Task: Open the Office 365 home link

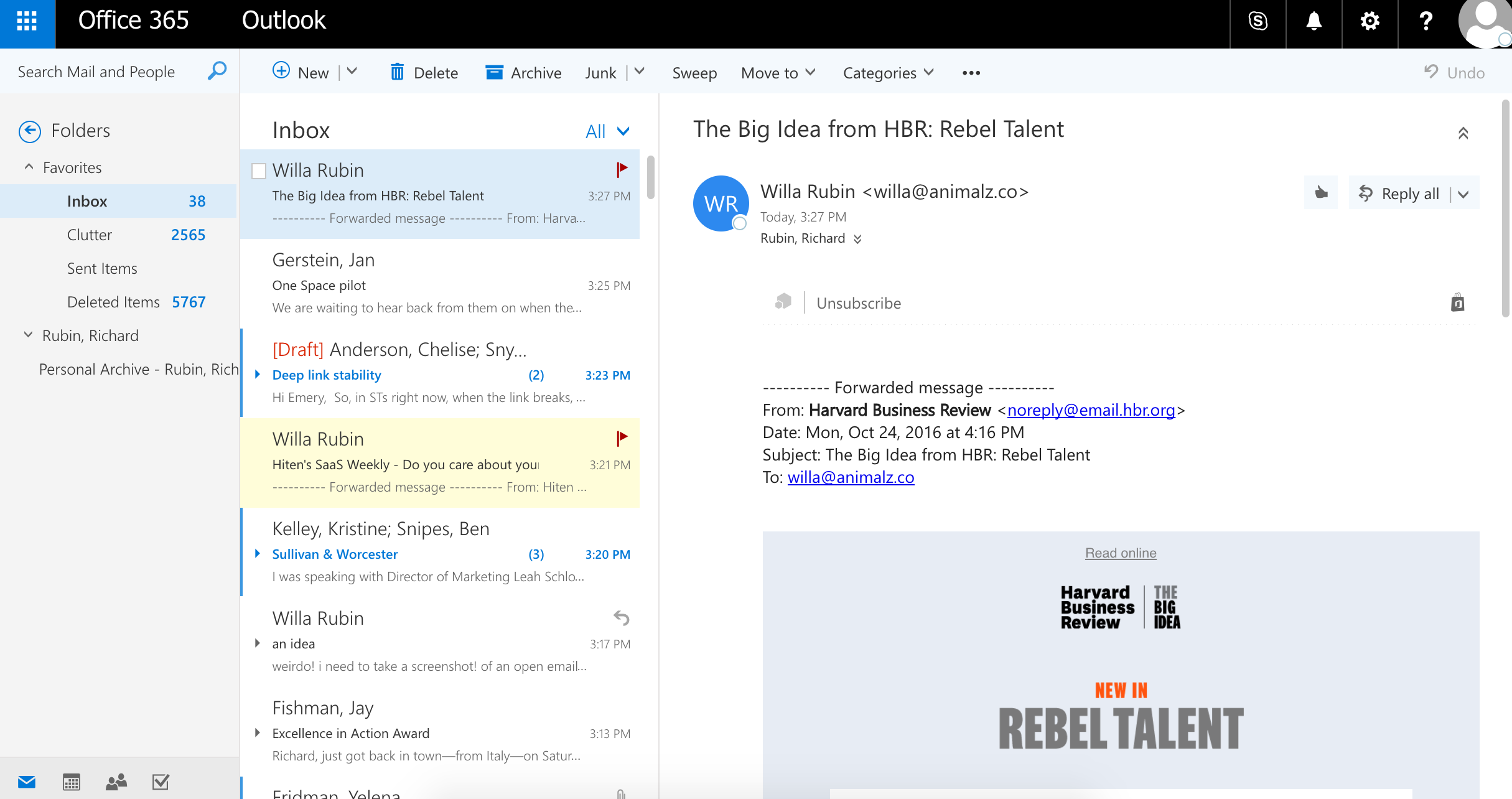Action: pyautogui.click(x=133, y=21)
